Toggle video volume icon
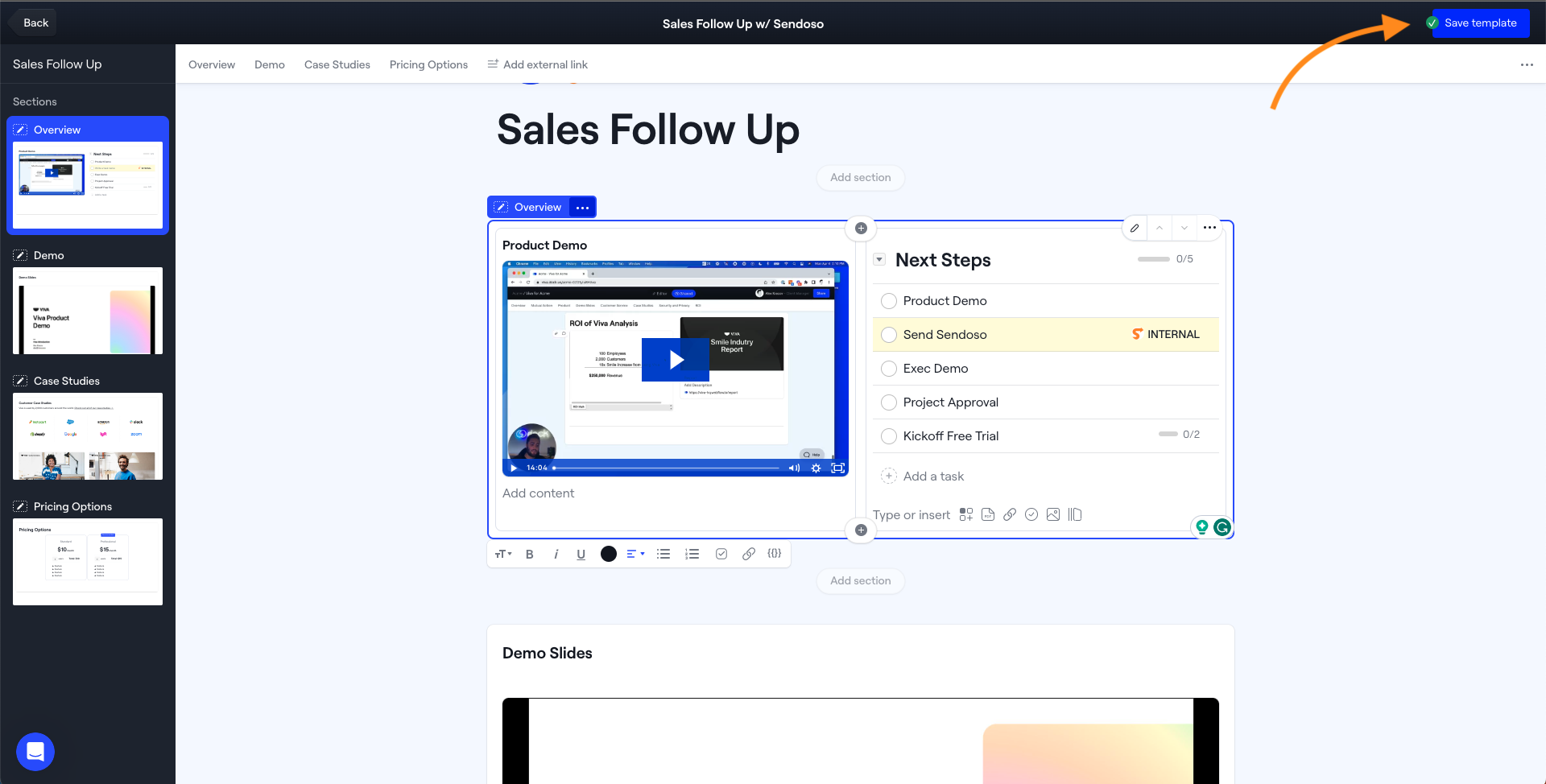This screenshot has width=1546, height=784. point(794,468)
